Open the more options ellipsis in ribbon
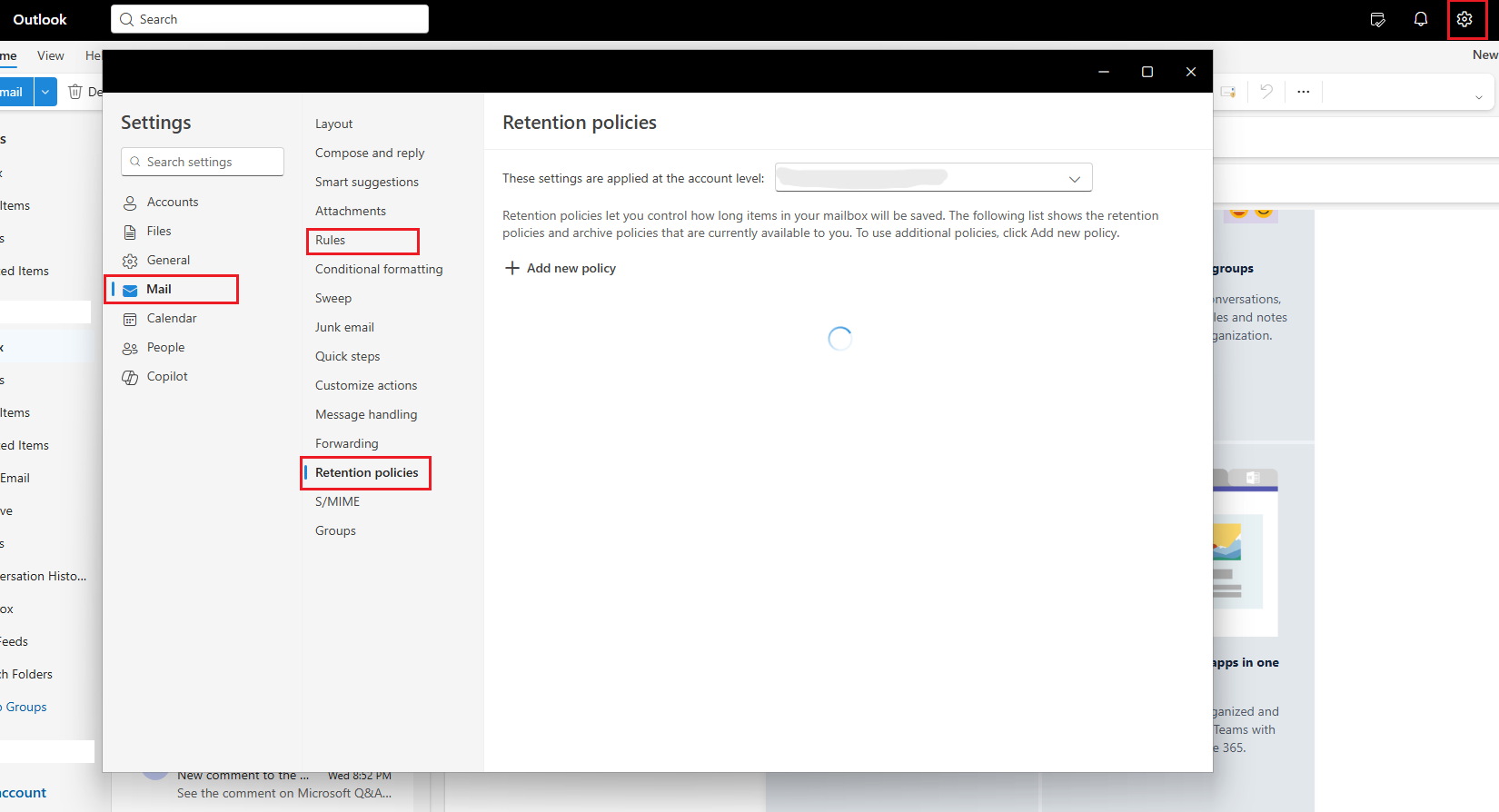 (1304, 91)
